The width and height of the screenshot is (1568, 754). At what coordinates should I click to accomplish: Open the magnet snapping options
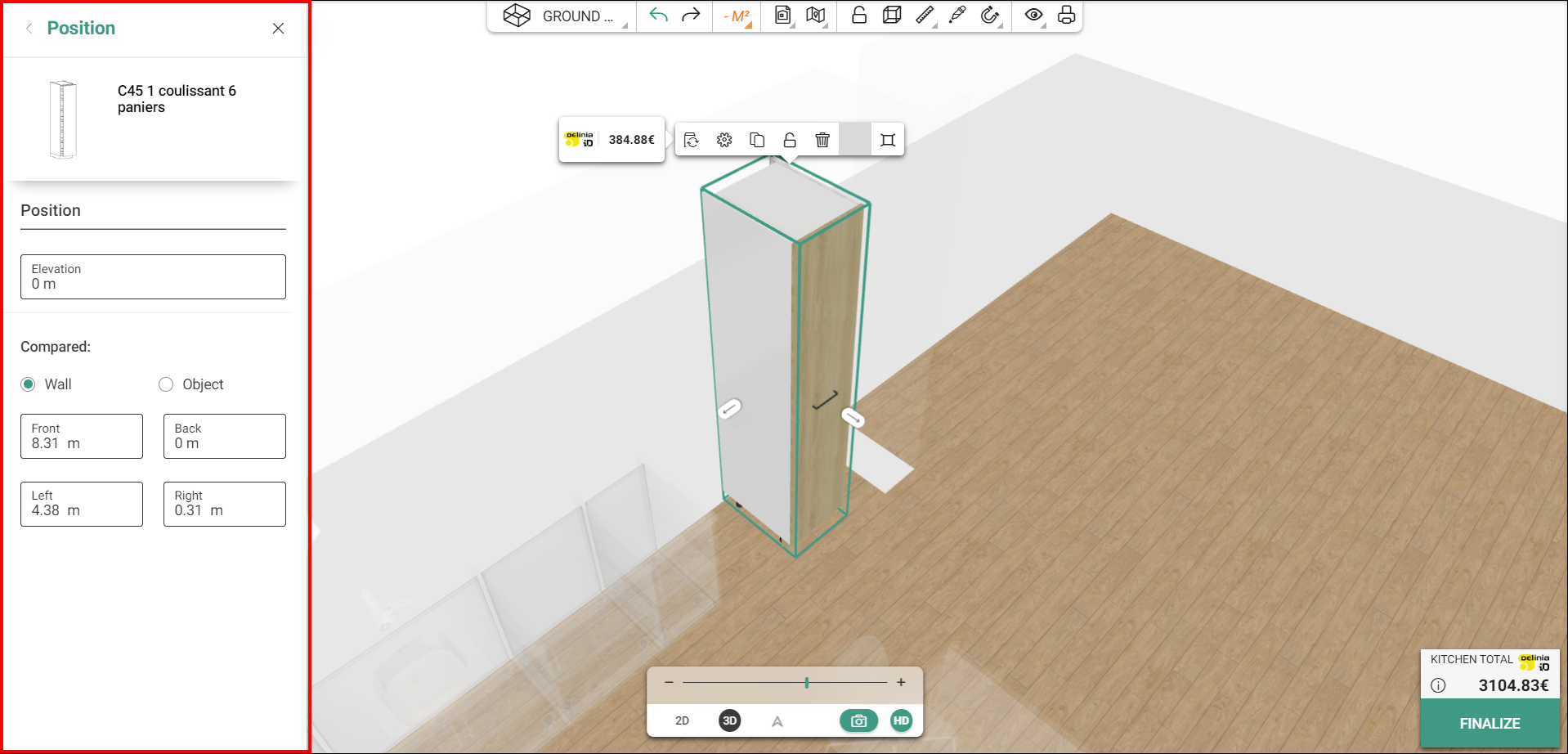pos(990,15)
